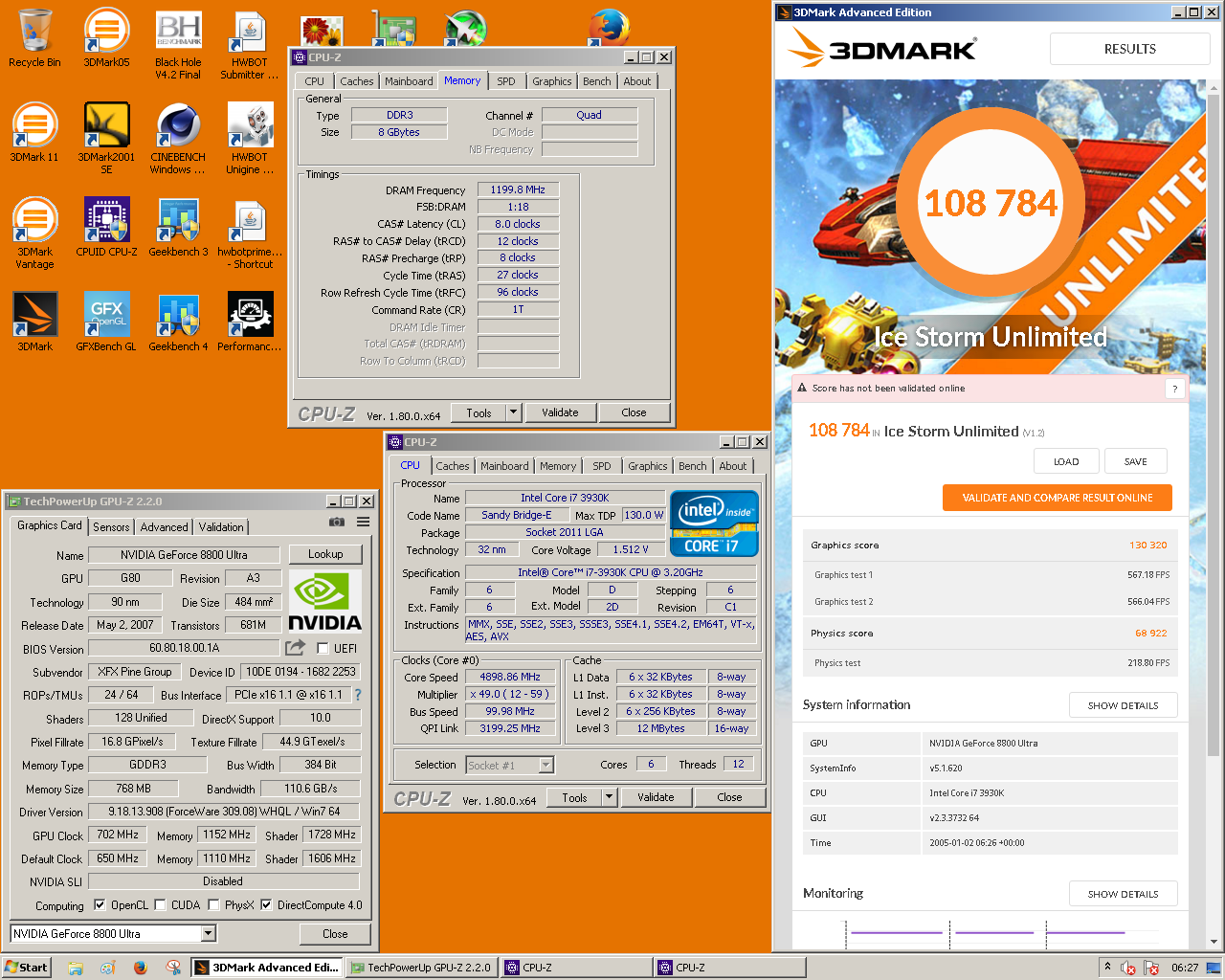Screen dimensions: 1225x980
Task: Click the Graphics score value 130 320
Action: 1147,546
